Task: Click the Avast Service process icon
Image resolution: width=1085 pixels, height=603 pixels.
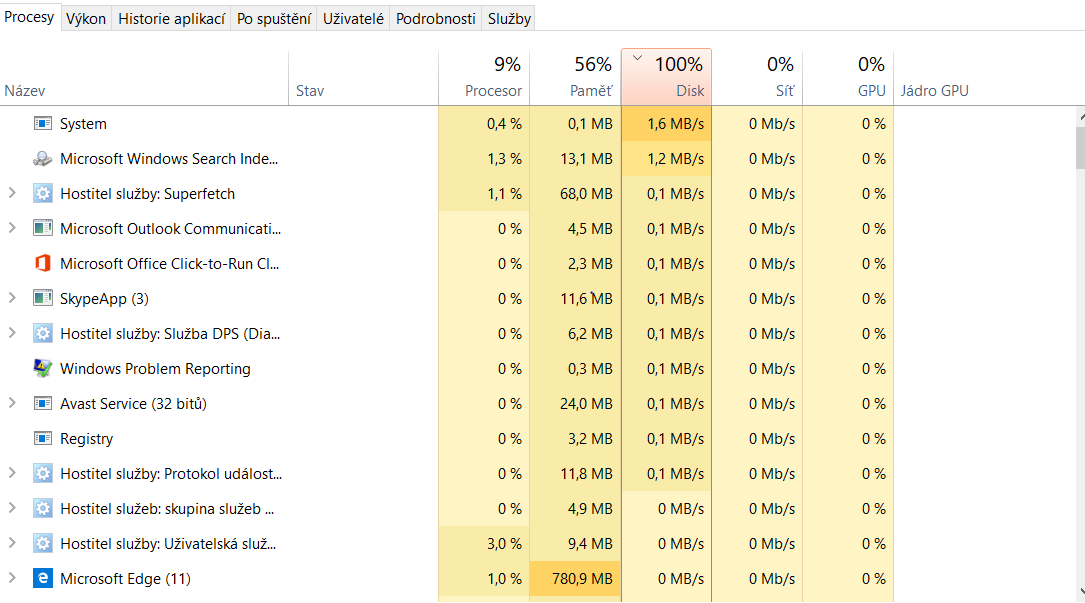Action: click(x=42, y=404)
